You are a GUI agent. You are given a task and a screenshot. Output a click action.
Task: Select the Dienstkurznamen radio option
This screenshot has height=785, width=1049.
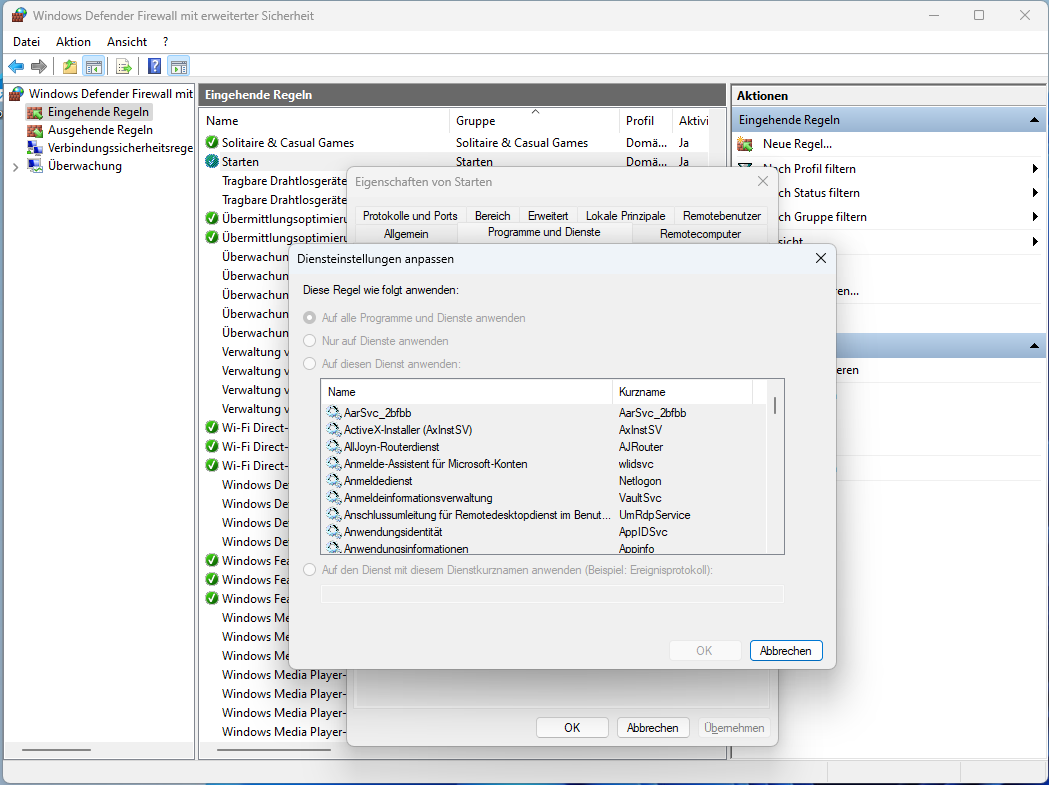pos(310,570)
